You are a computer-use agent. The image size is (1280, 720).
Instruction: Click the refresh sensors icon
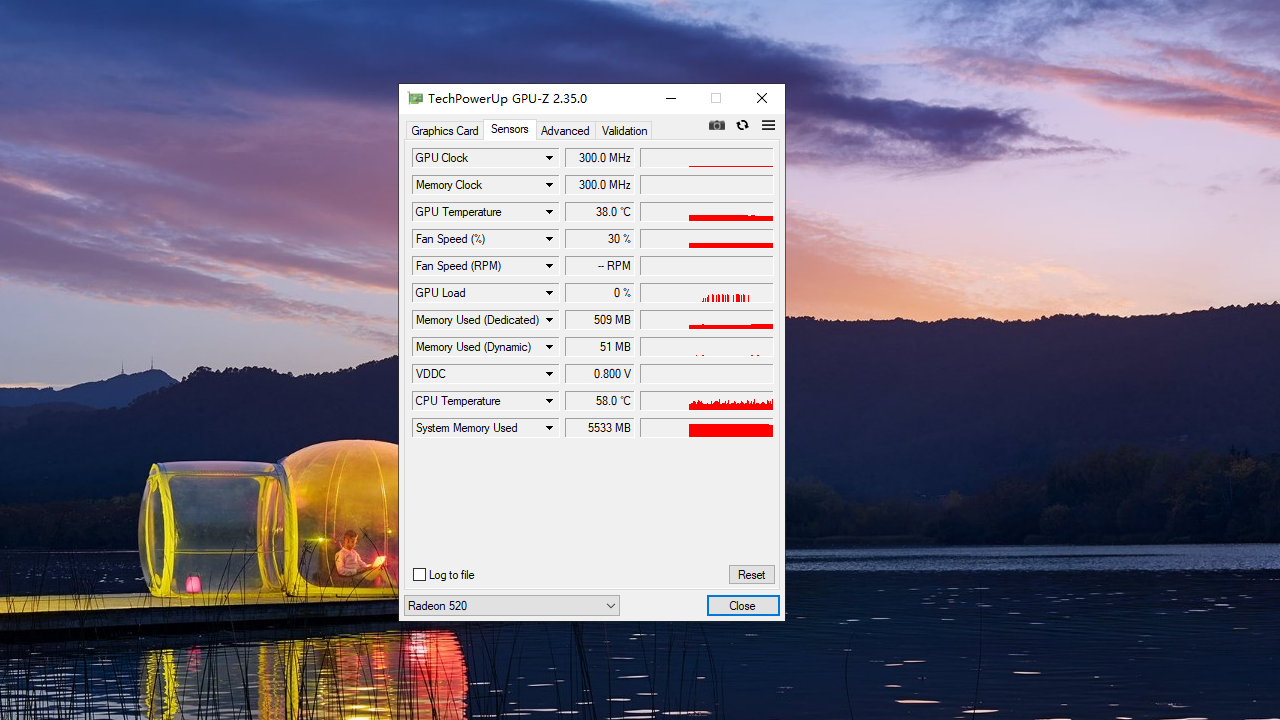tap(742, 125)
